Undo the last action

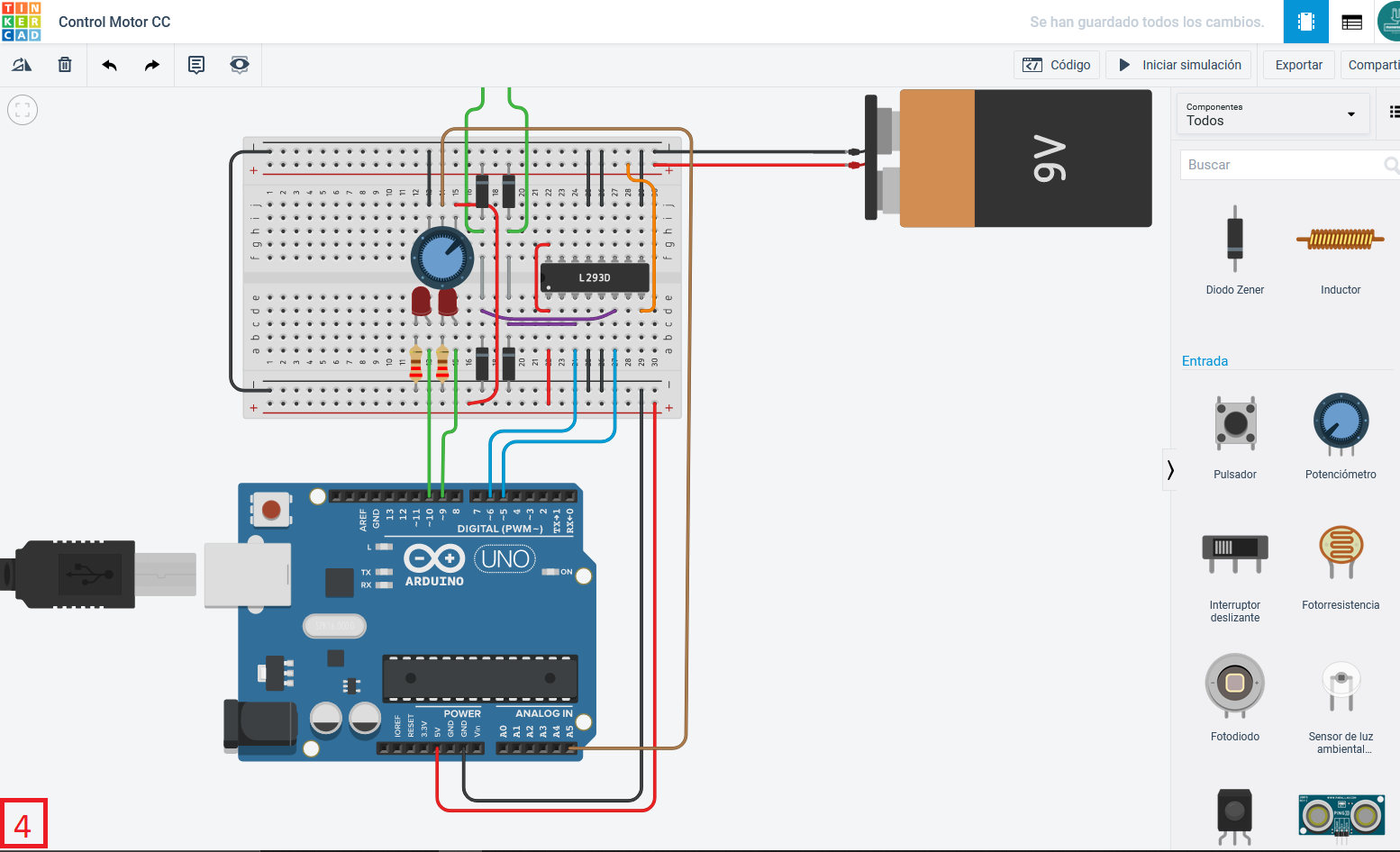pyautogui.click(x=110, y=65)
